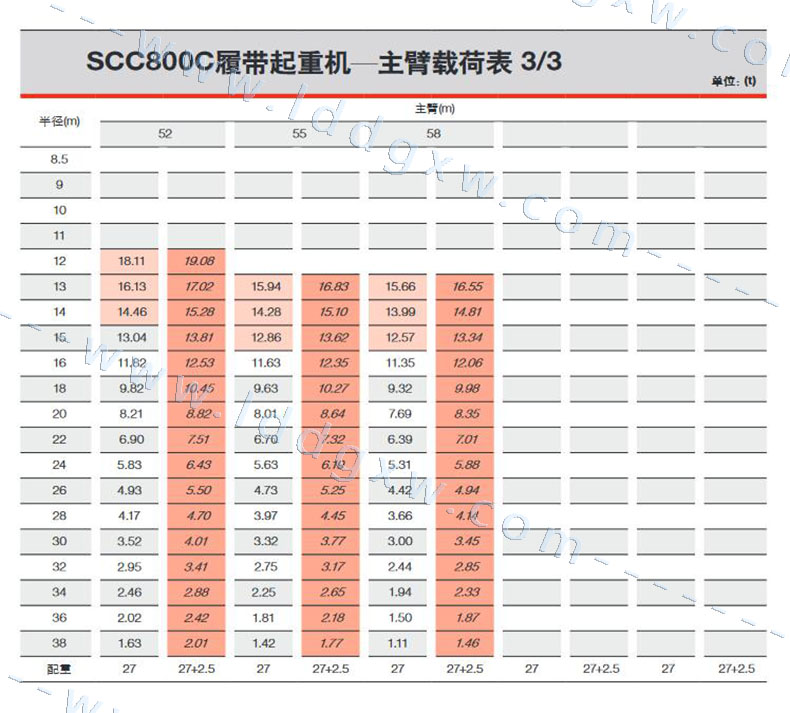Screen dimensions: 790x713
Task: Choose the cell "8.35"
Action: (x=467, y=414)
